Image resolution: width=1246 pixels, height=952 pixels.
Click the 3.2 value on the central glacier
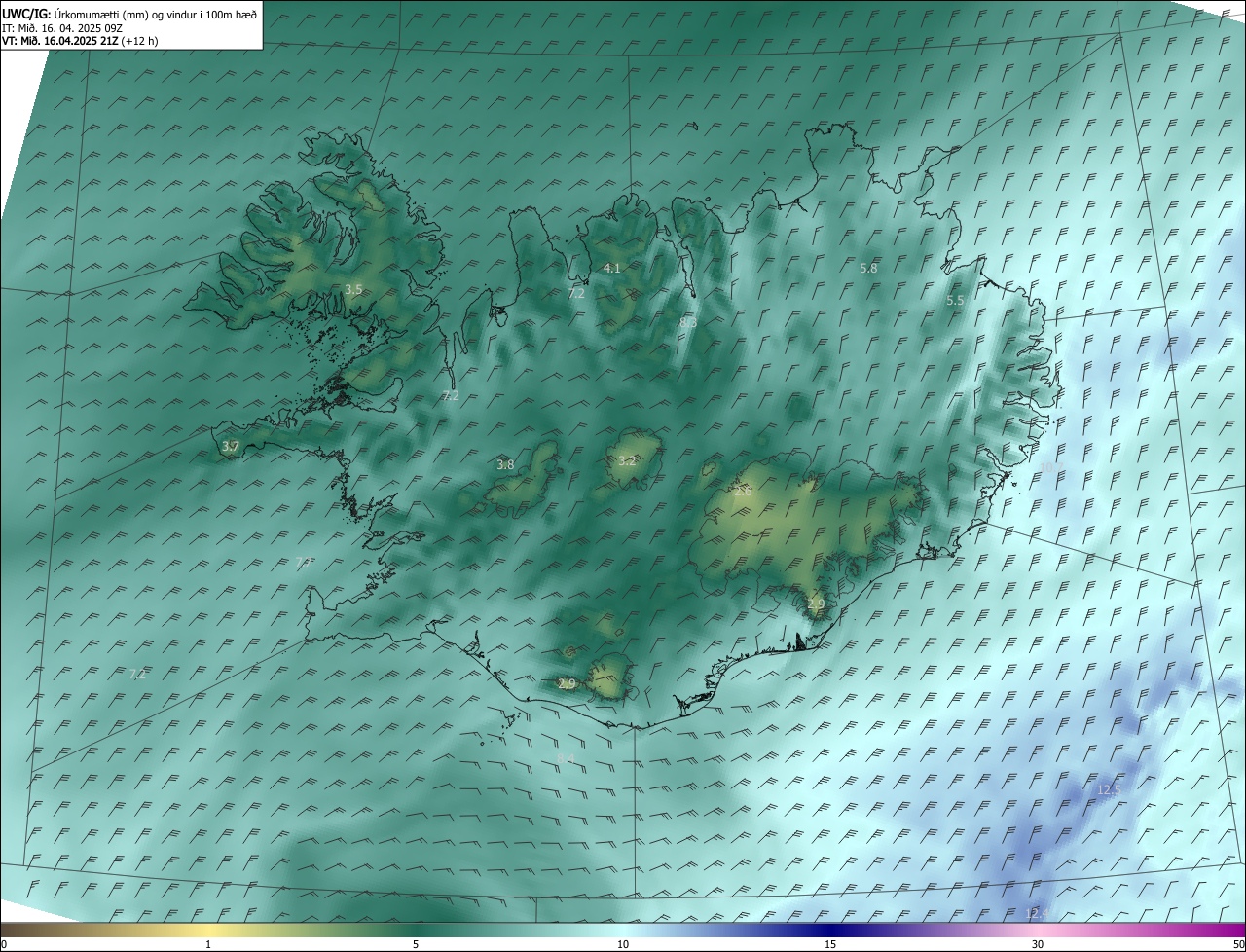[627, 461]
